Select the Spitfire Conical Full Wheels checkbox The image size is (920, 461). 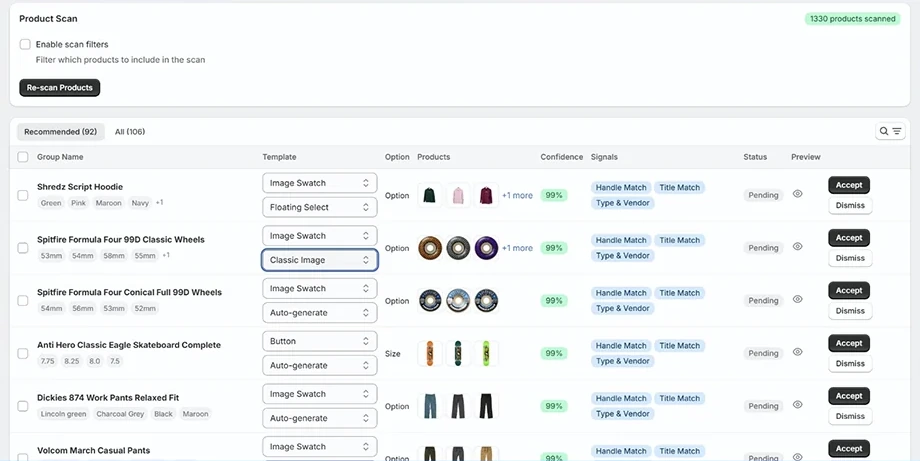[x=23, y=301]
